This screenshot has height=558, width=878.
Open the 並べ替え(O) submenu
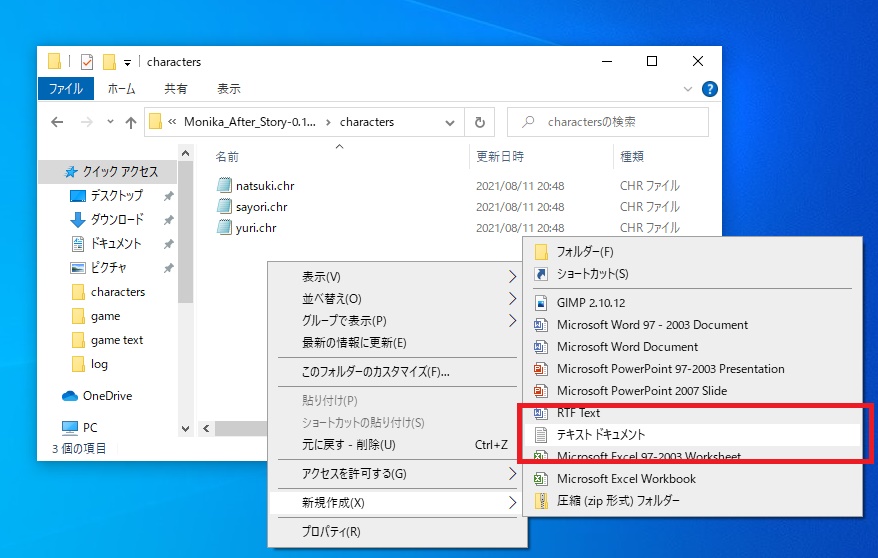[x=398, y=299]
